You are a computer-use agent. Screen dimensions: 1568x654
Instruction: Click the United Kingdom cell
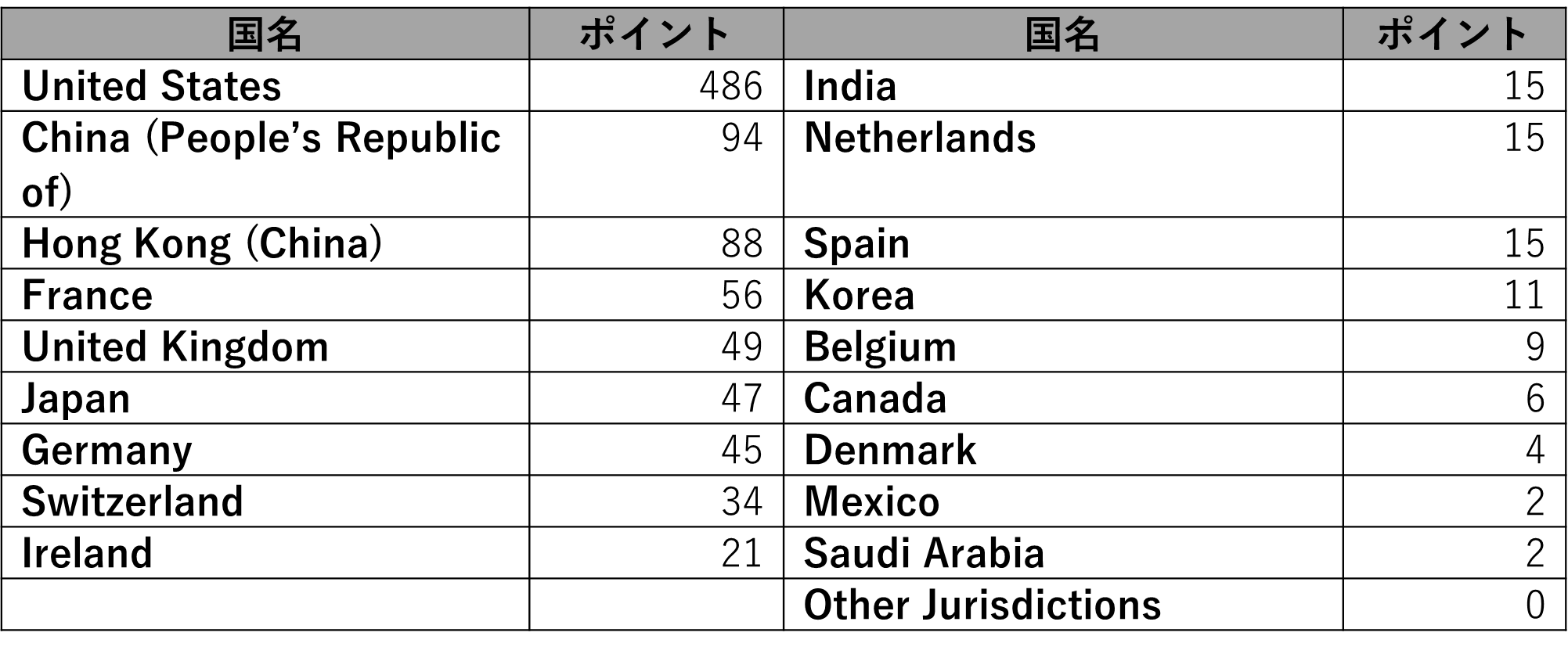(265, 347)
